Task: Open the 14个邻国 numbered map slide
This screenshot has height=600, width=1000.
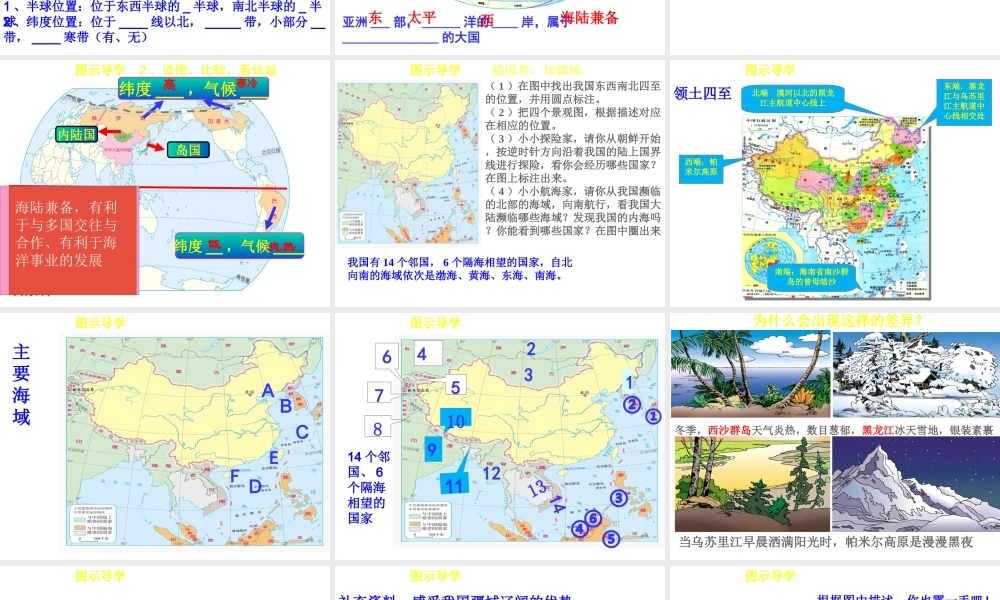Action: (499, 436)
